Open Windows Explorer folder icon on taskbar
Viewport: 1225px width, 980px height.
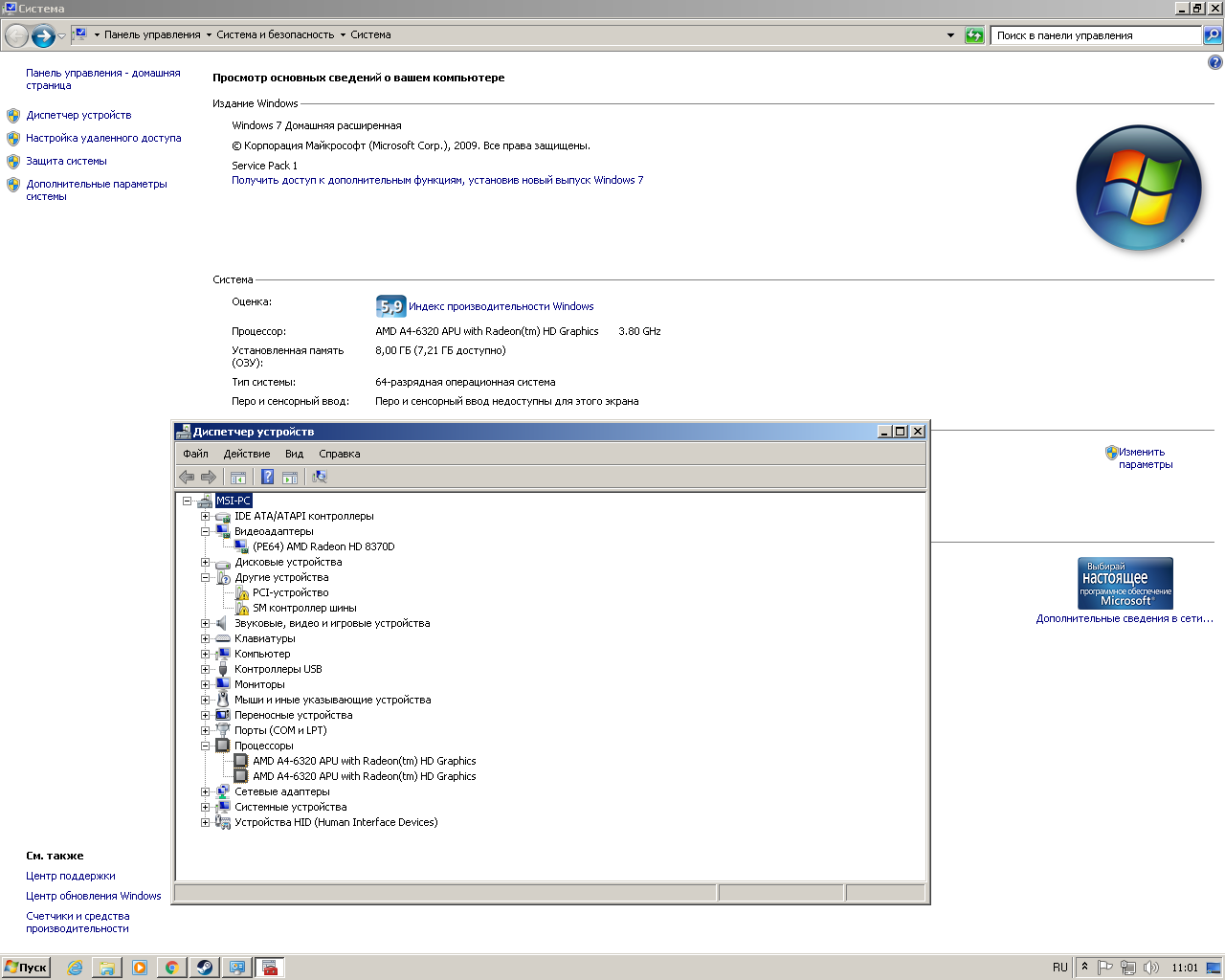coord(107,968)
